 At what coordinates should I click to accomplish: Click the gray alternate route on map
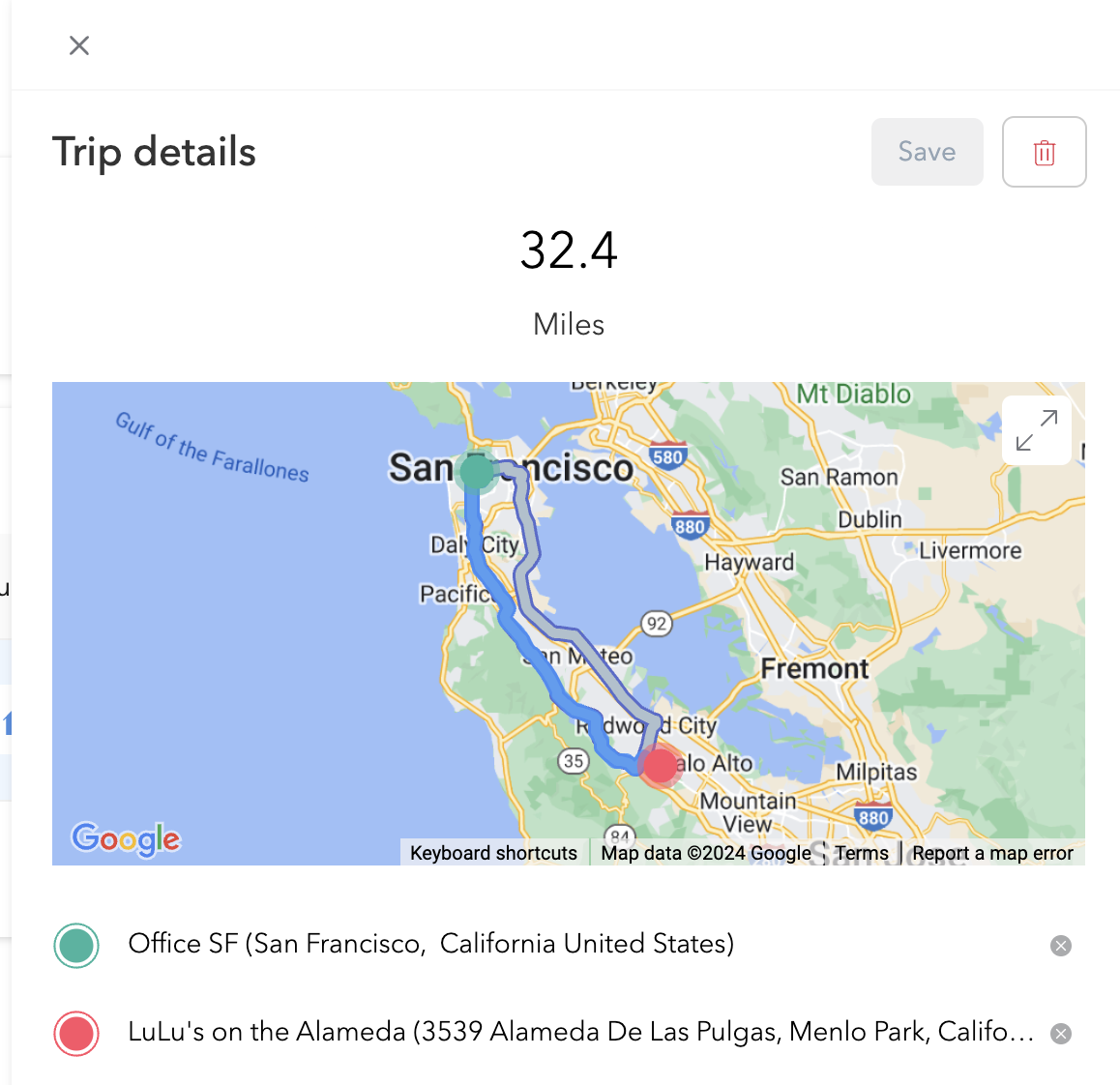coord(530,561)
